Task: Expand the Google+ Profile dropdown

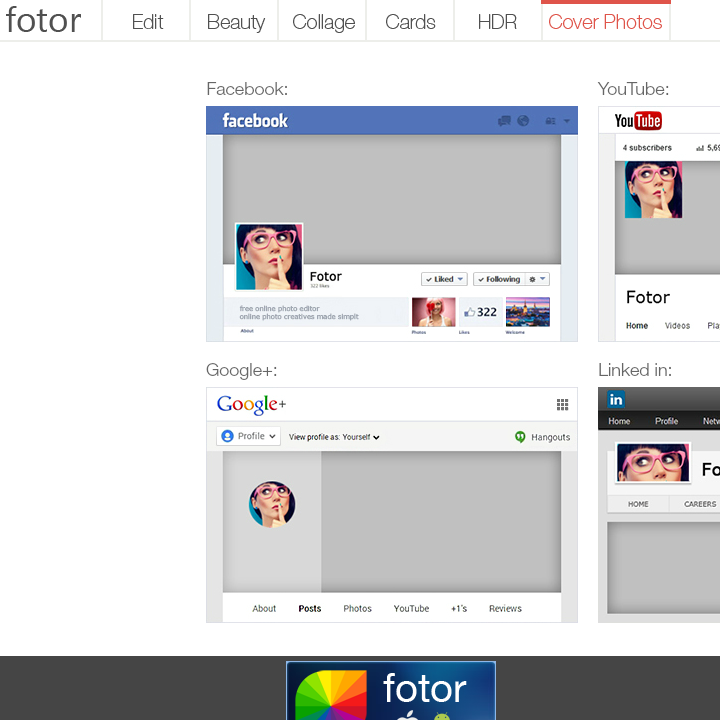Action: point(248,436)
